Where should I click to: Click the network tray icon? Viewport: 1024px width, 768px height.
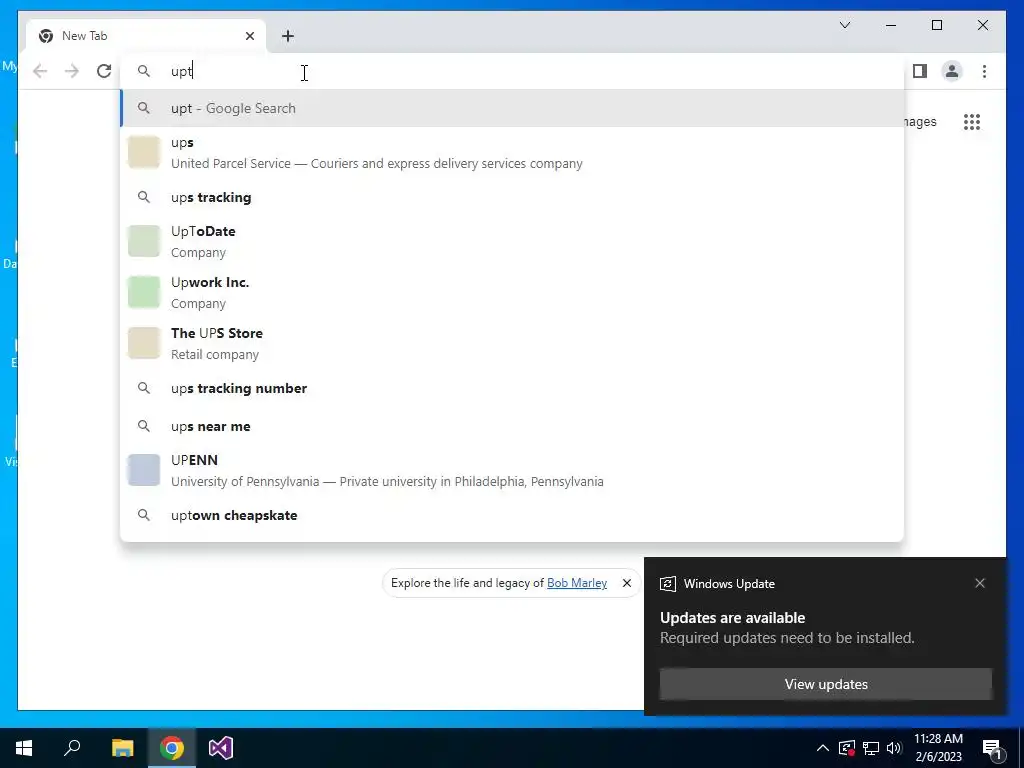[871, 748]
